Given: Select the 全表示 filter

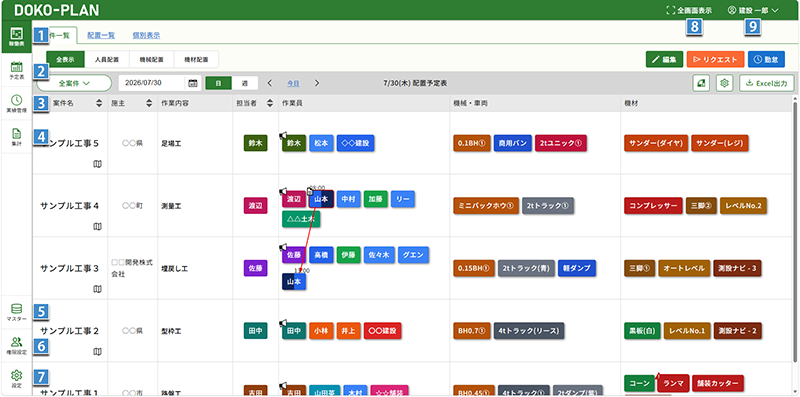Looking at the screenshot, I should [x=65, y=59].
